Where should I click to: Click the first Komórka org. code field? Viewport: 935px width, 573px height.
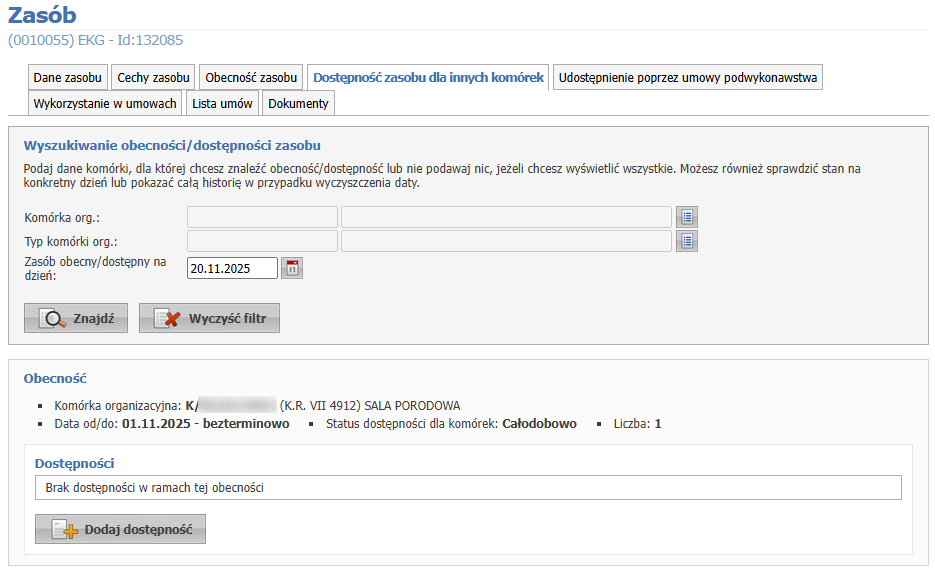pos(262,217)
